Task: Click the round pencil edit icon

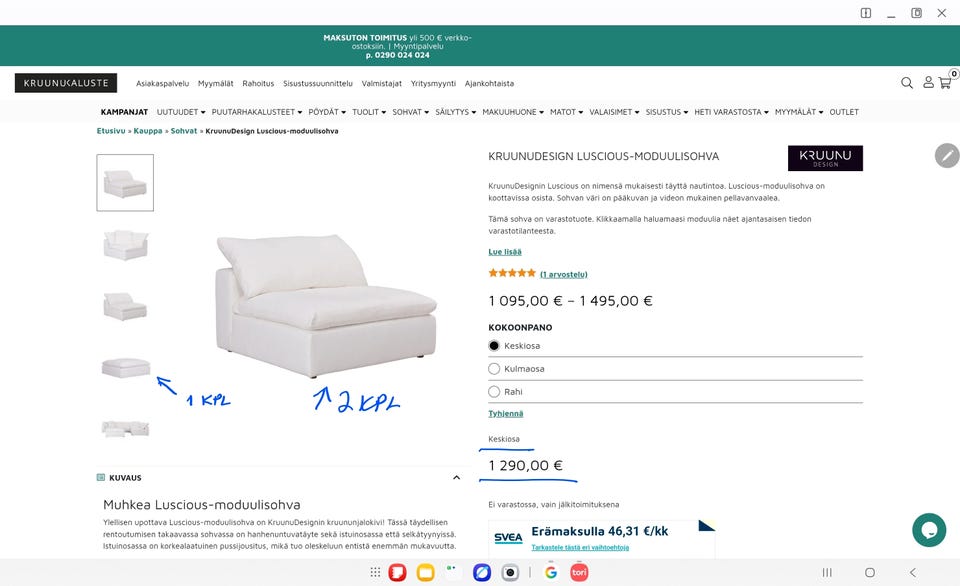Action: point(947,156)
